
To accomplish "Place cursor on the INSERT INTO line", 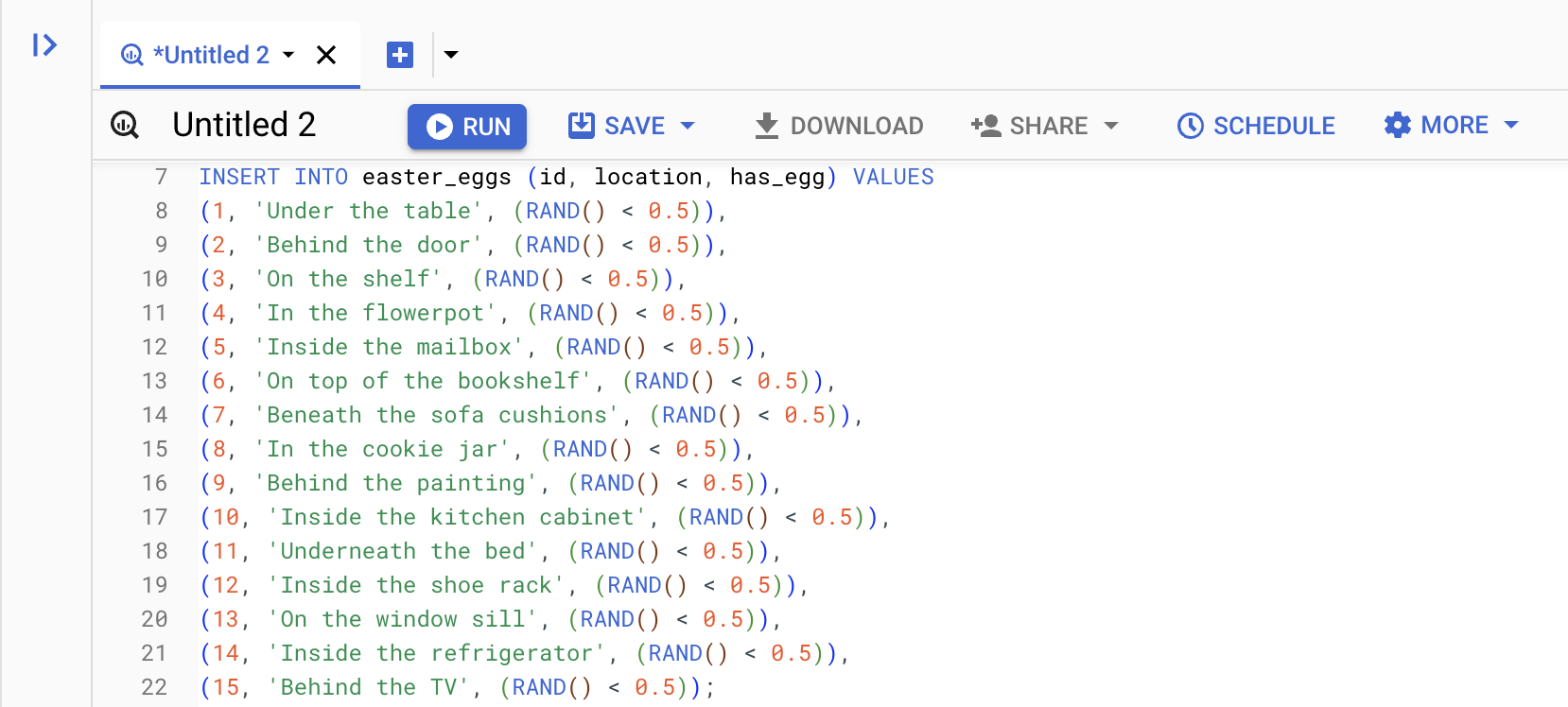I will tap(566, 177).
